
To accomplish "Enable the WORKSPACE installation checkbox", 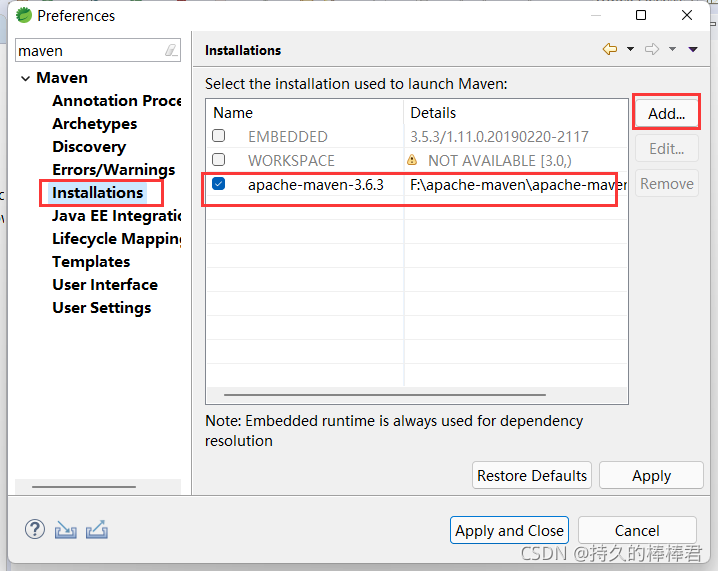I will (219, 159).
